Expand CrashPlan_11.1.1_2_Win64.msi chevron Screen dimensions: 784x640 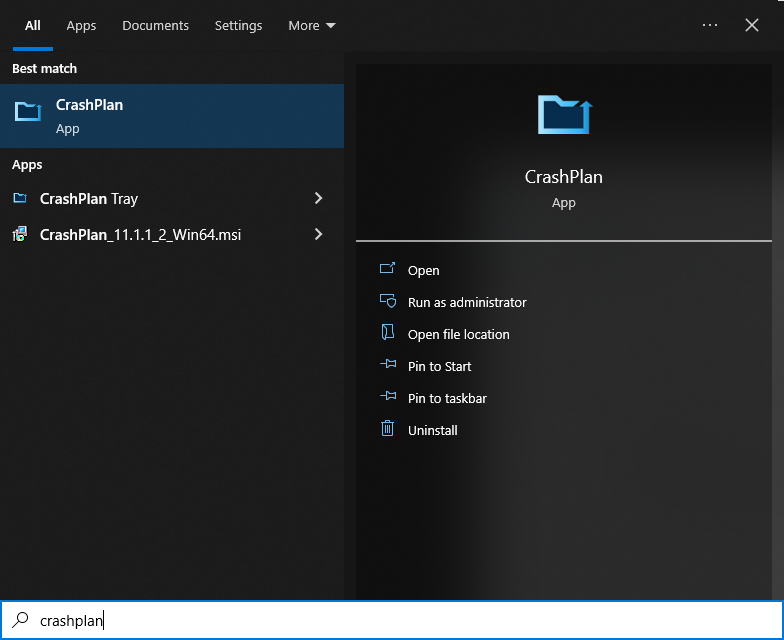click(318, 234)
